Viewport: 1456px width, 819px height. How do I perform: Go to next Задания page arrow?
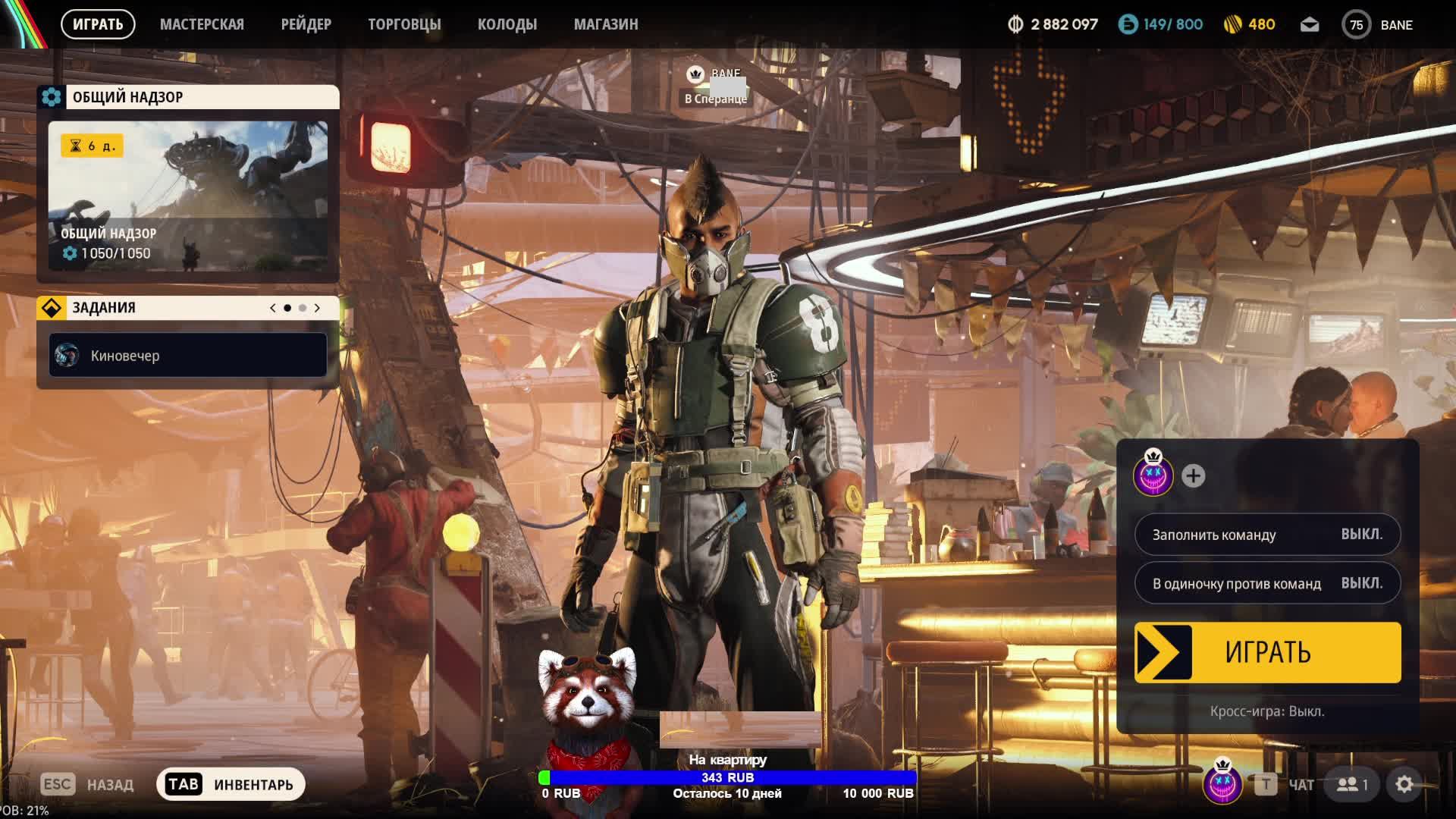point(317,308)
